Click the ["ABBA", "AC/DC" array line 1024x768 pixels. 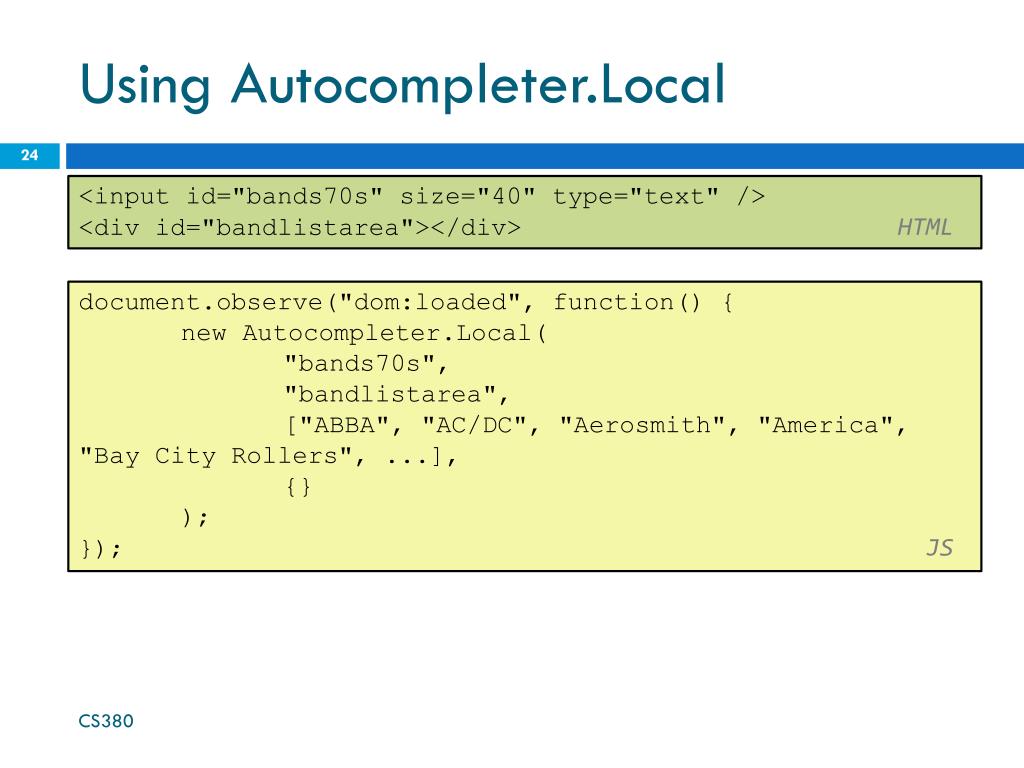point(596,425)
